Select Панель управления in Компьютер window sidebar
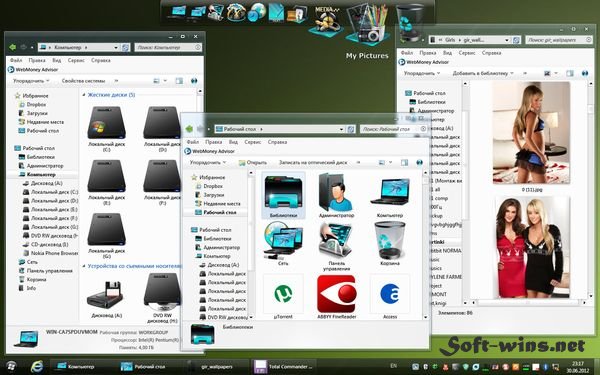Viewport: 600px width, 375px height. point(46,271)
